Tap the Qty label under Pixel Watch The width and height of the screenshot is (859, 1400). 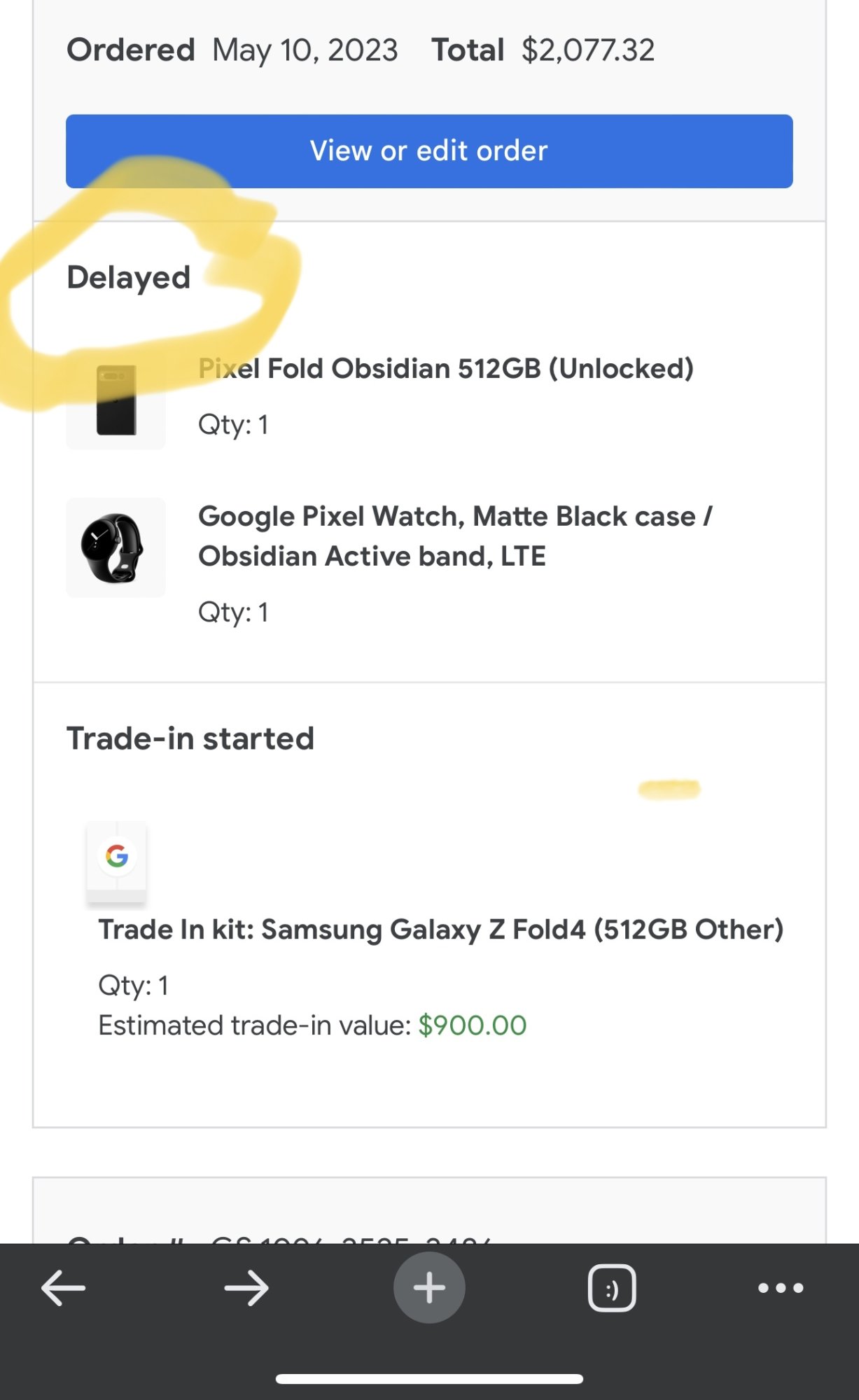[233, 612]
